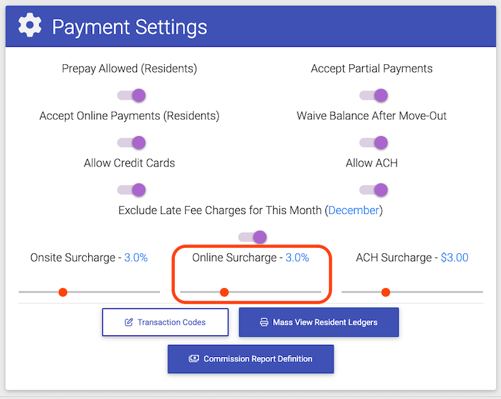Click the Online Surcharge slider handle
The height and width of the screenshot is (399, 501).
224,292
